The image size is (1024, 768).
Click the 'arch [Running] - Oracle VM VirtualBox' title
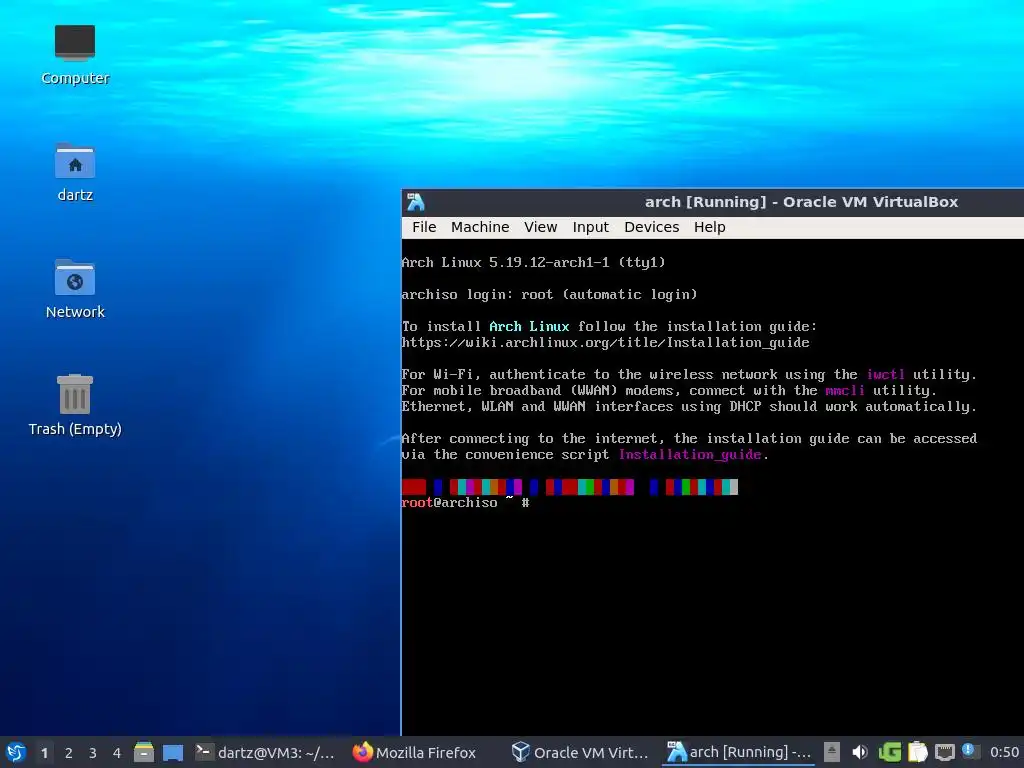[801, 202]
